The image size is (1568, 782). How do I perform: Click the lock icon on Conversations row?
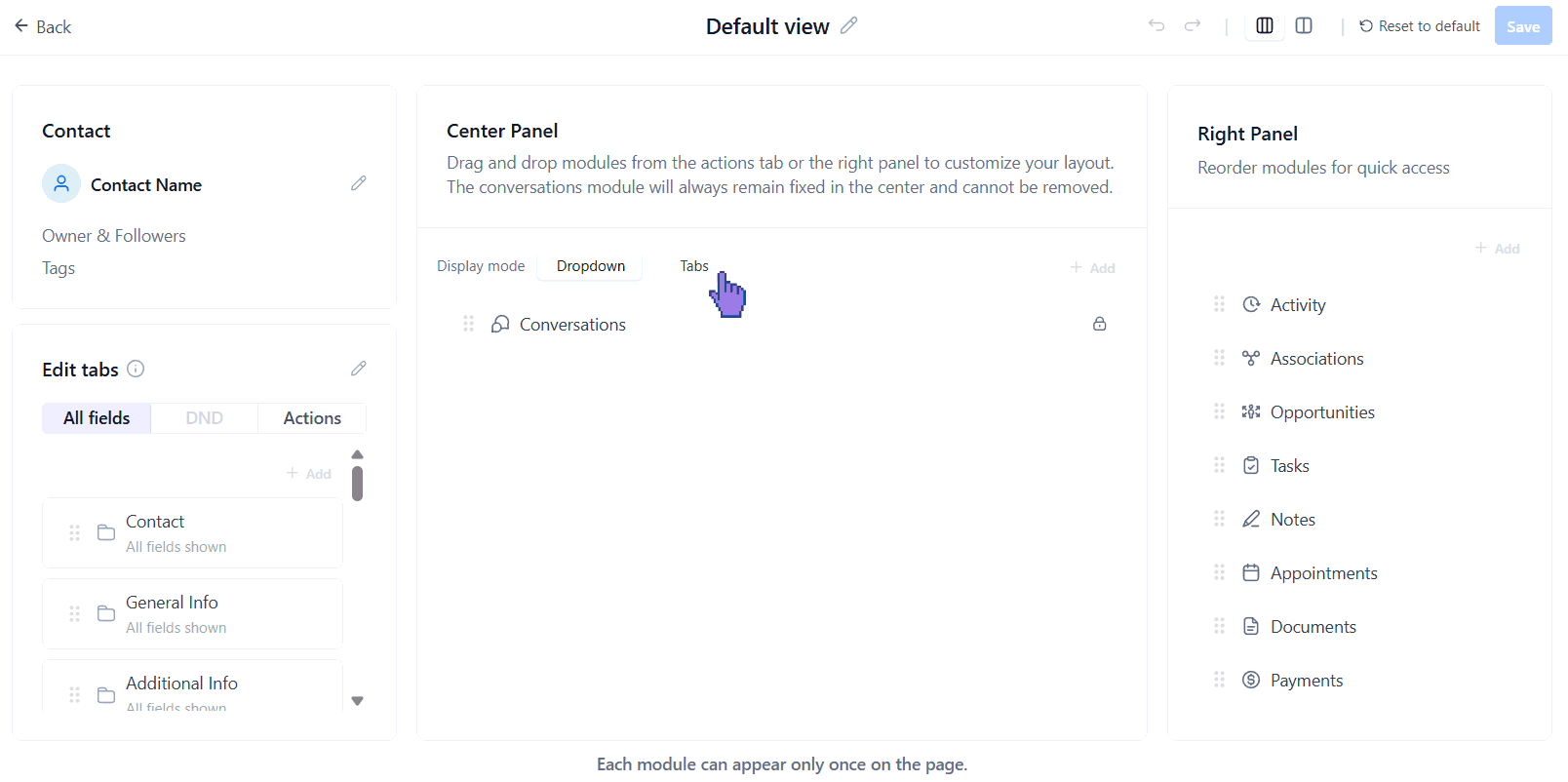(x=1099, y=324)
